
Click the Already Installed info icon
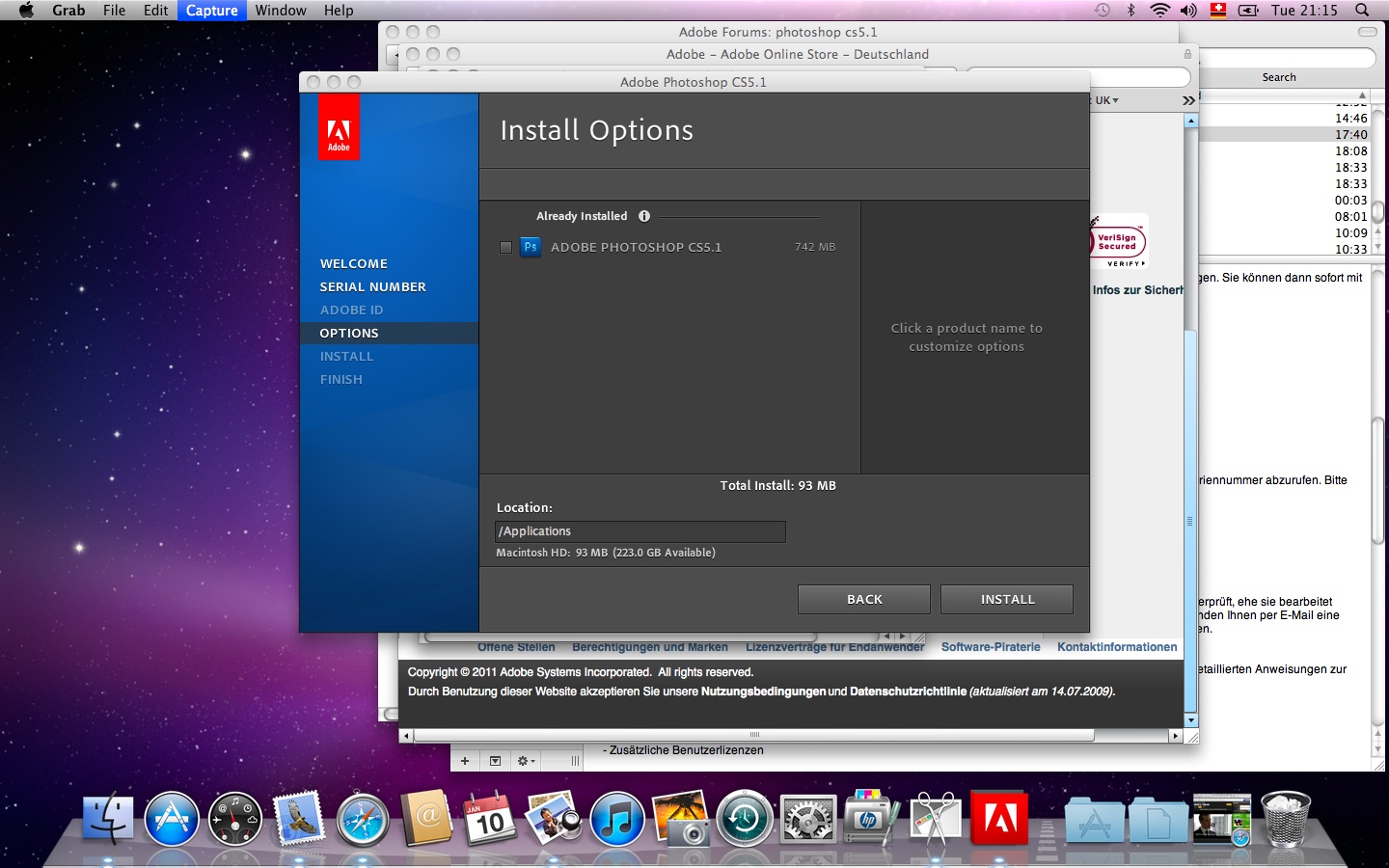644,216
